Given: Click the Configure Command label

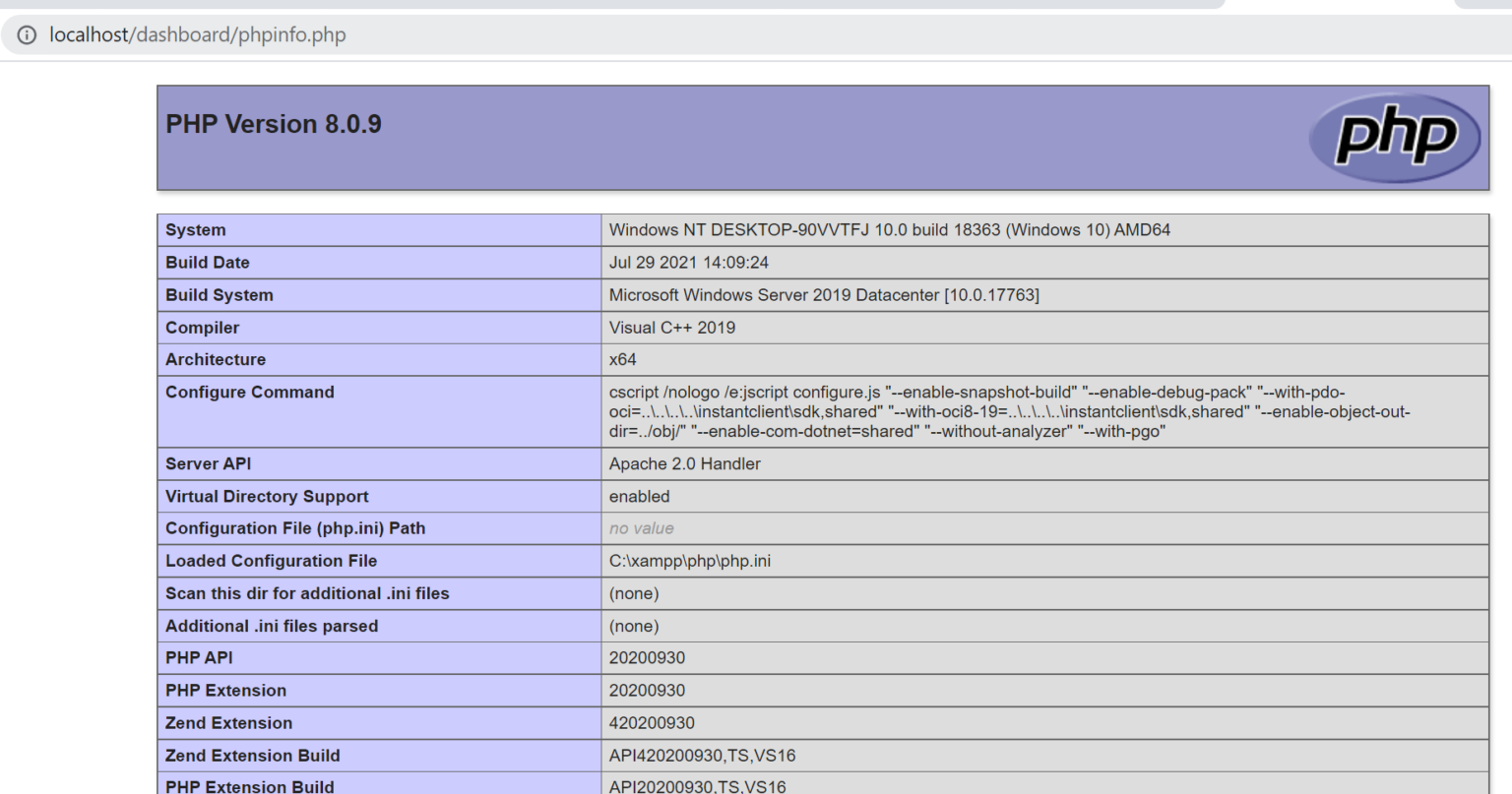Looking at the screenshot, I should point(250,393).
